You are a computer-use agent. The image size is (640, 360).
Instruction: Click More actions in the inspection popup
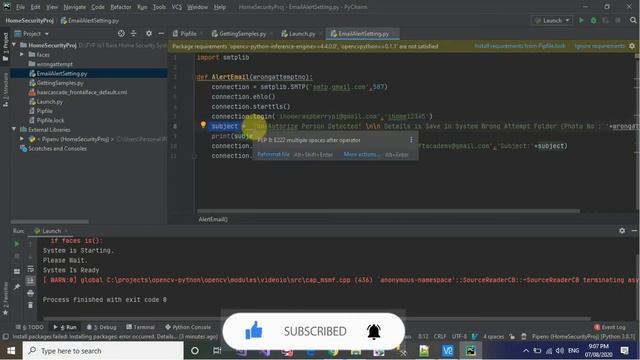tap(362, 154)
